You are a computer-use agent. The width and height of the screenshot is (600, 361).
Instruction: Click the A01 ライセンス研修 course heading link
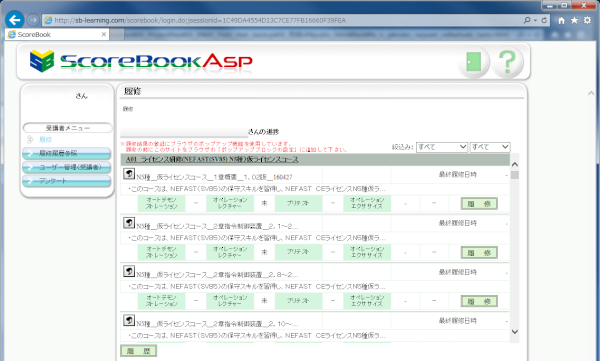(212, 159)
